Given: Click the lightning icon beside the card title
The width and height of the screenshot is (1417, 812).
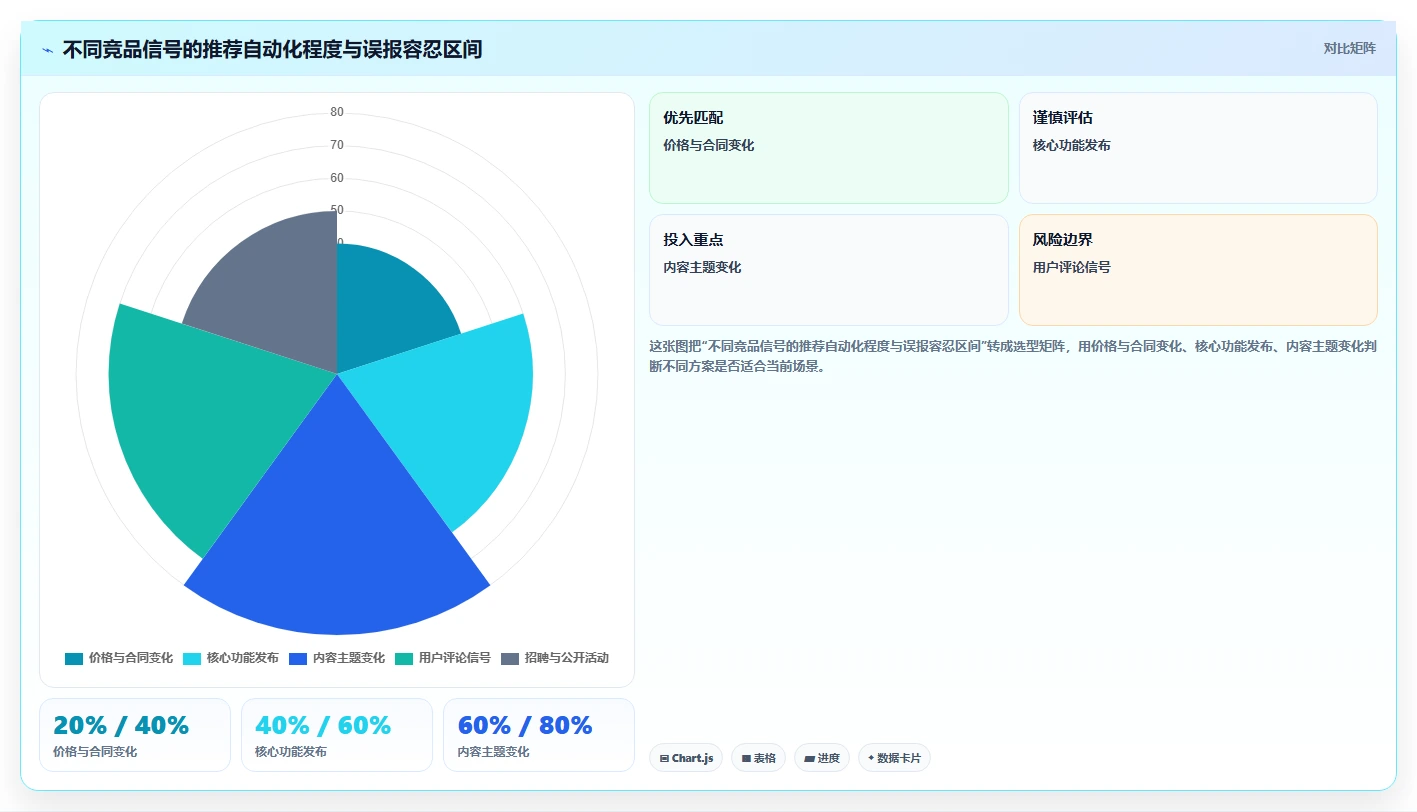Looking at the screenshot, I should pos(48,50).
